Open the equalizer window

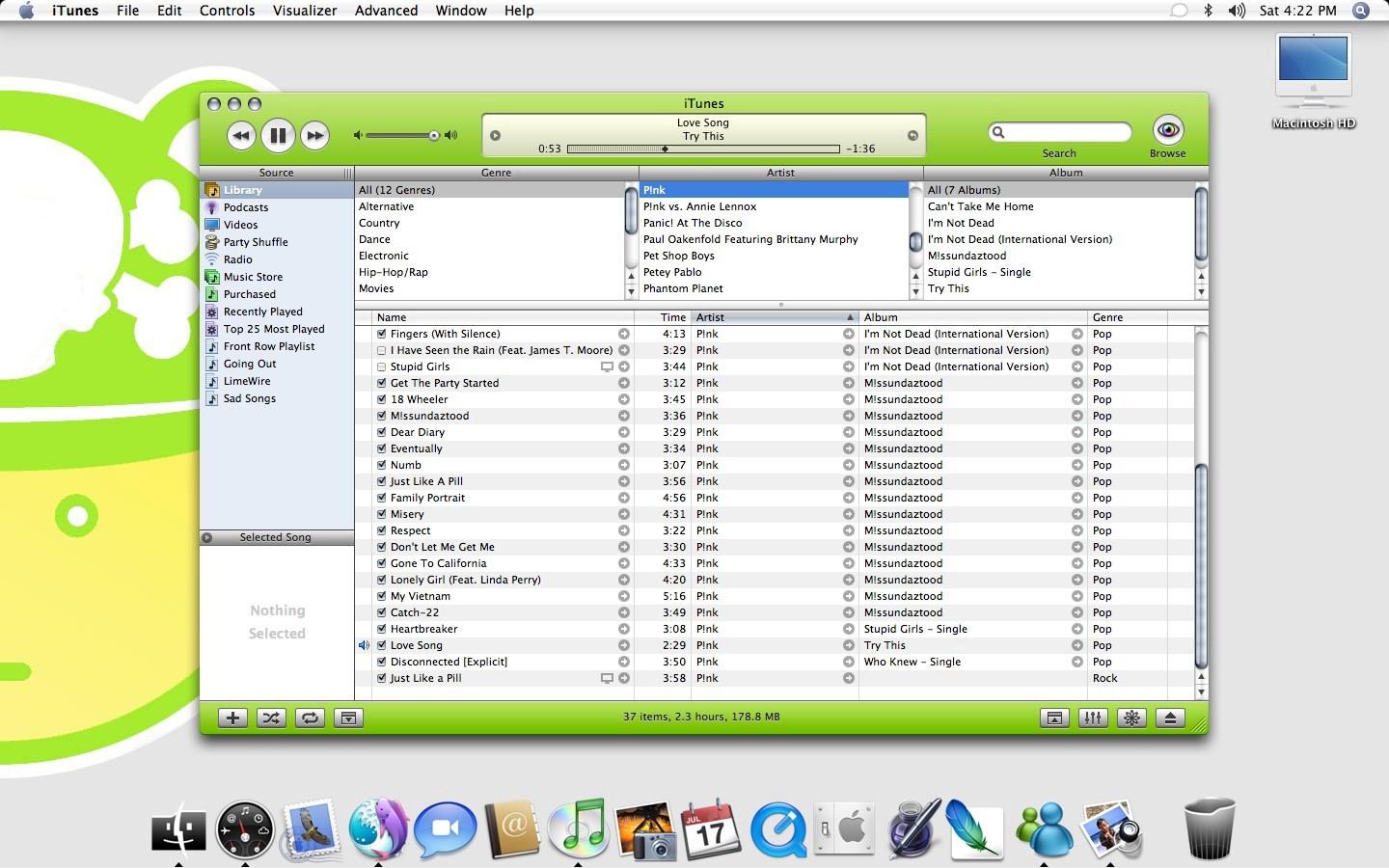pos(1093,718)
